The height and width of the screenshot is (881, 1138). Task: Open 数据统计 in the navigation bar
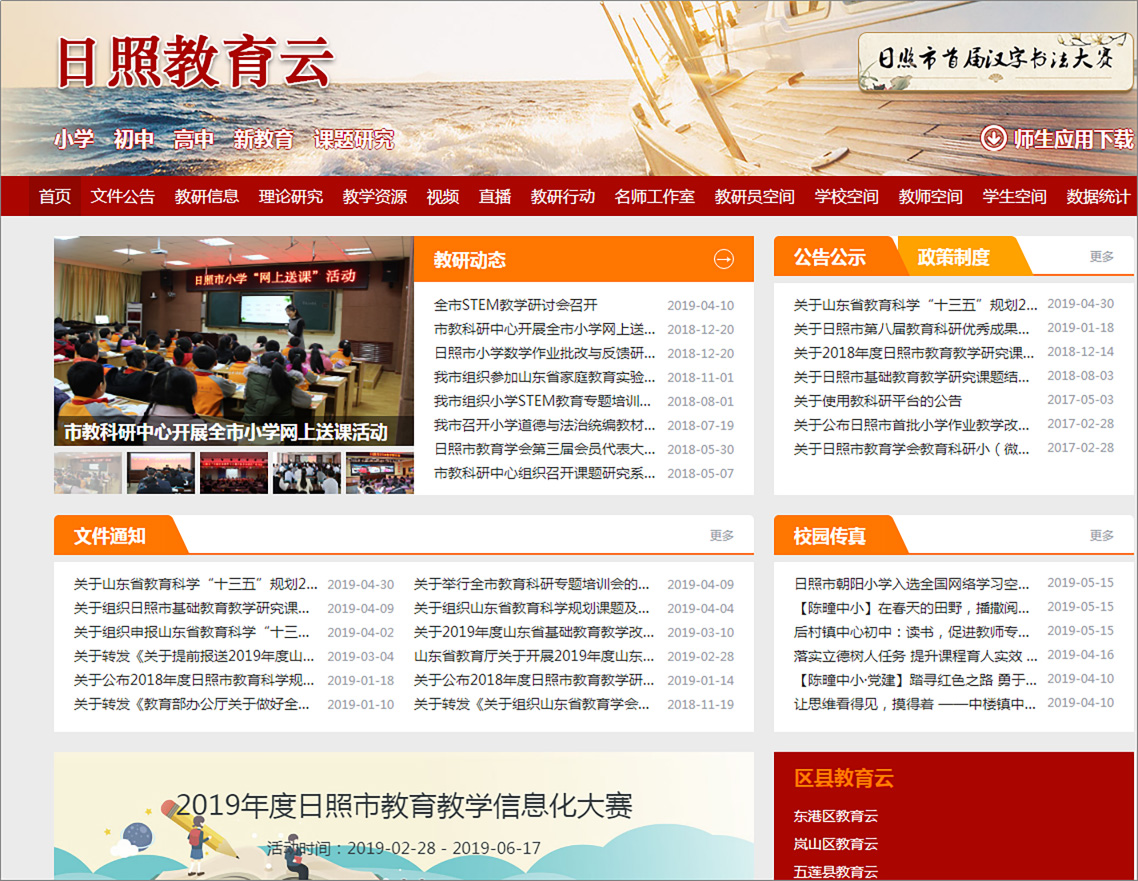click(x=1098, y=197)
